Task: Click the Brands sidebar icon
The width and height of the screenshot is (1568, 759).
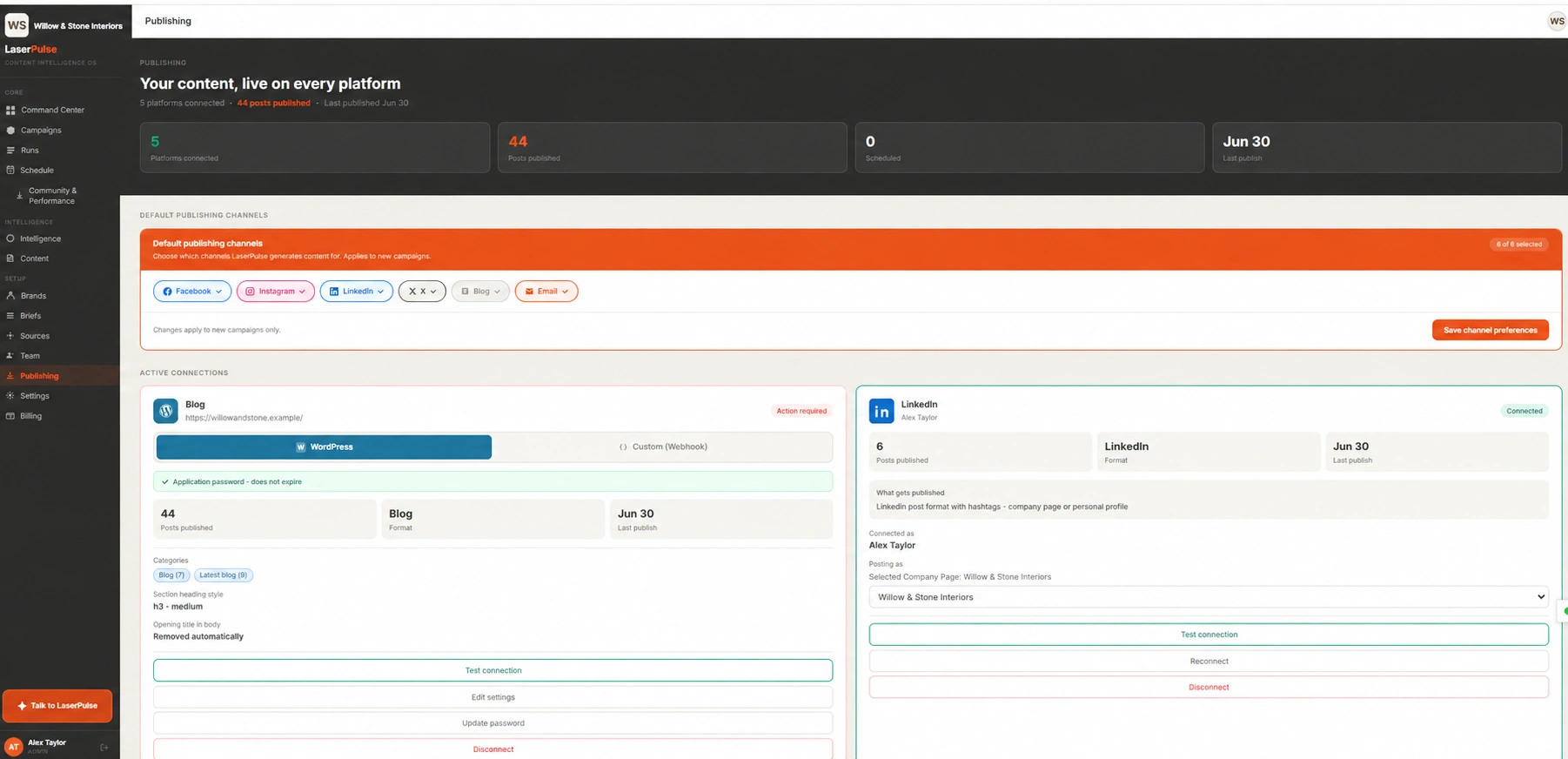Action: click(x=10, y=296)
